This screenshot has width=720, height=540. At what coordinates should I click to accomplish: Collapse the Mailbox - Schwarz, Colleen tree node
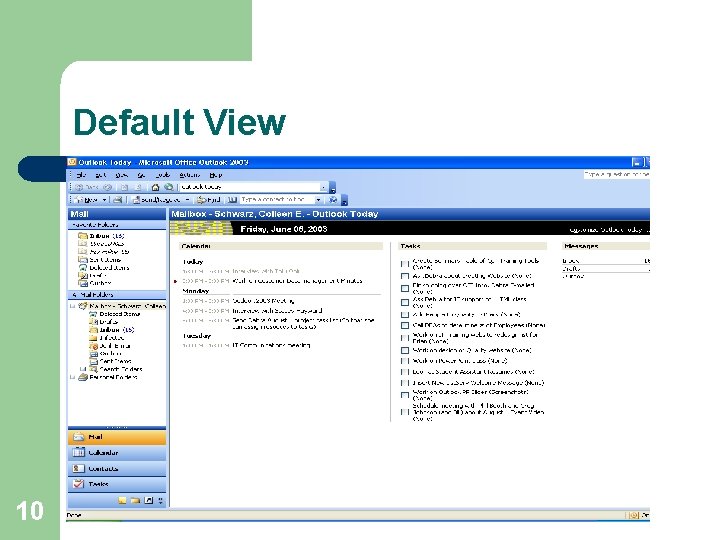[x=73, y=306]
